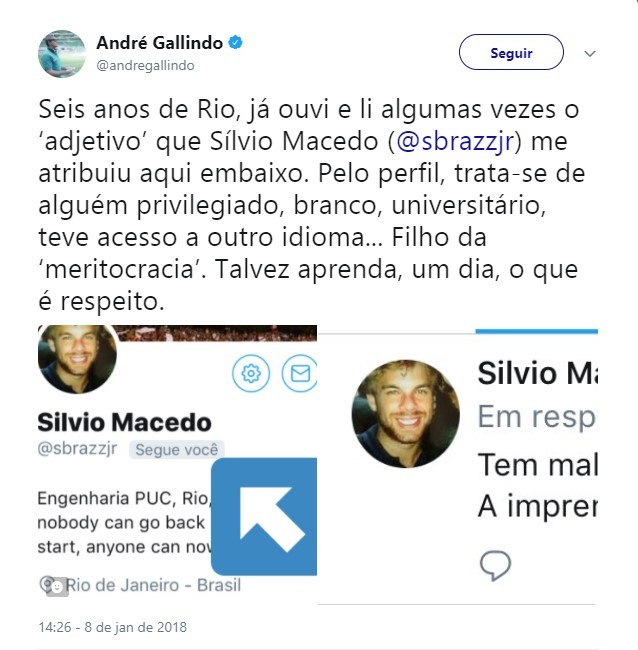This screenshot has width=638, height=650.
Task: Expand the tweet options chevron menu
Action: [589, 53]
